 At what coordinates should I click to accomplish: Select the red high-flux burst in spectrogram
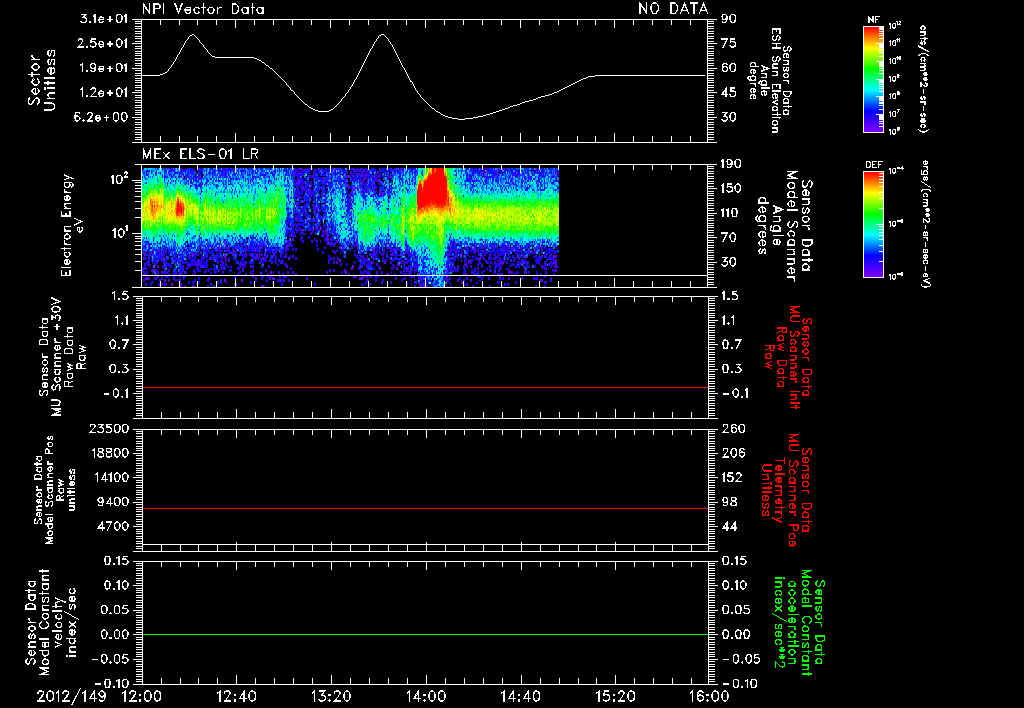(x=432, y=190)
